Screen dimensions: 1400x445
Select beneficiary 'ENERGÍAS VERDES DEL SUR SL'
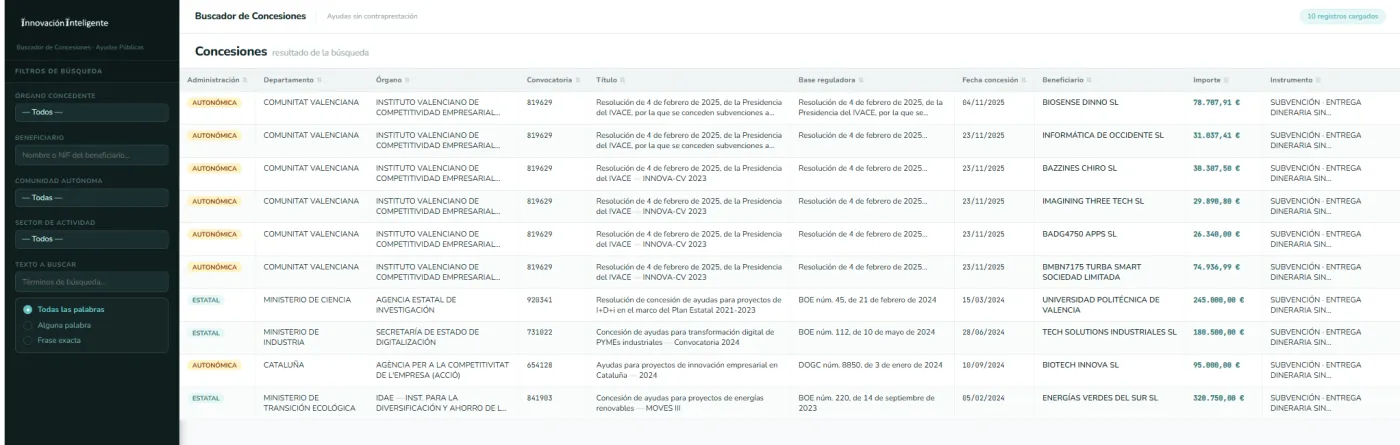(1100, 398)
